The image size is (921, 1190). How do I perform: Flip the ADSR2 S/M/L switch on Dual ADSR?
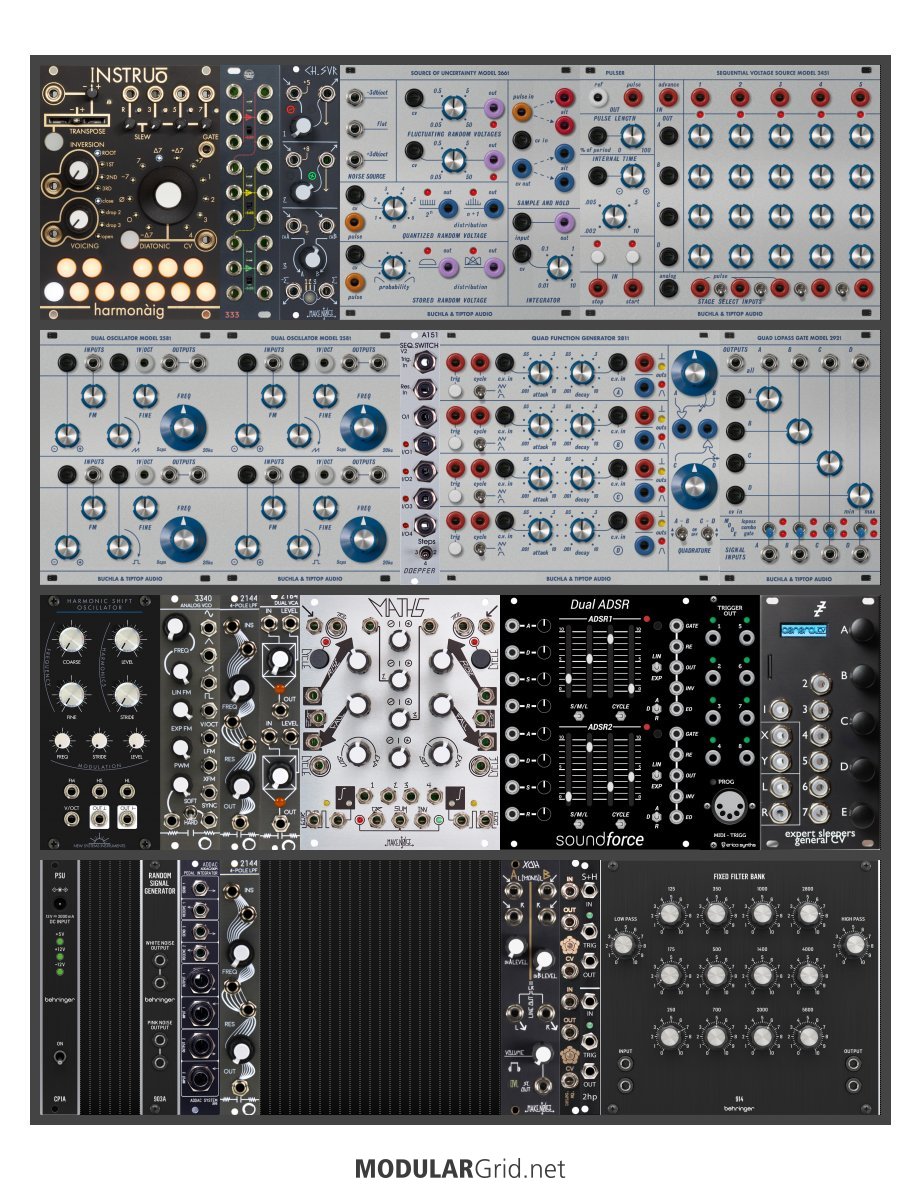point(579,823)
